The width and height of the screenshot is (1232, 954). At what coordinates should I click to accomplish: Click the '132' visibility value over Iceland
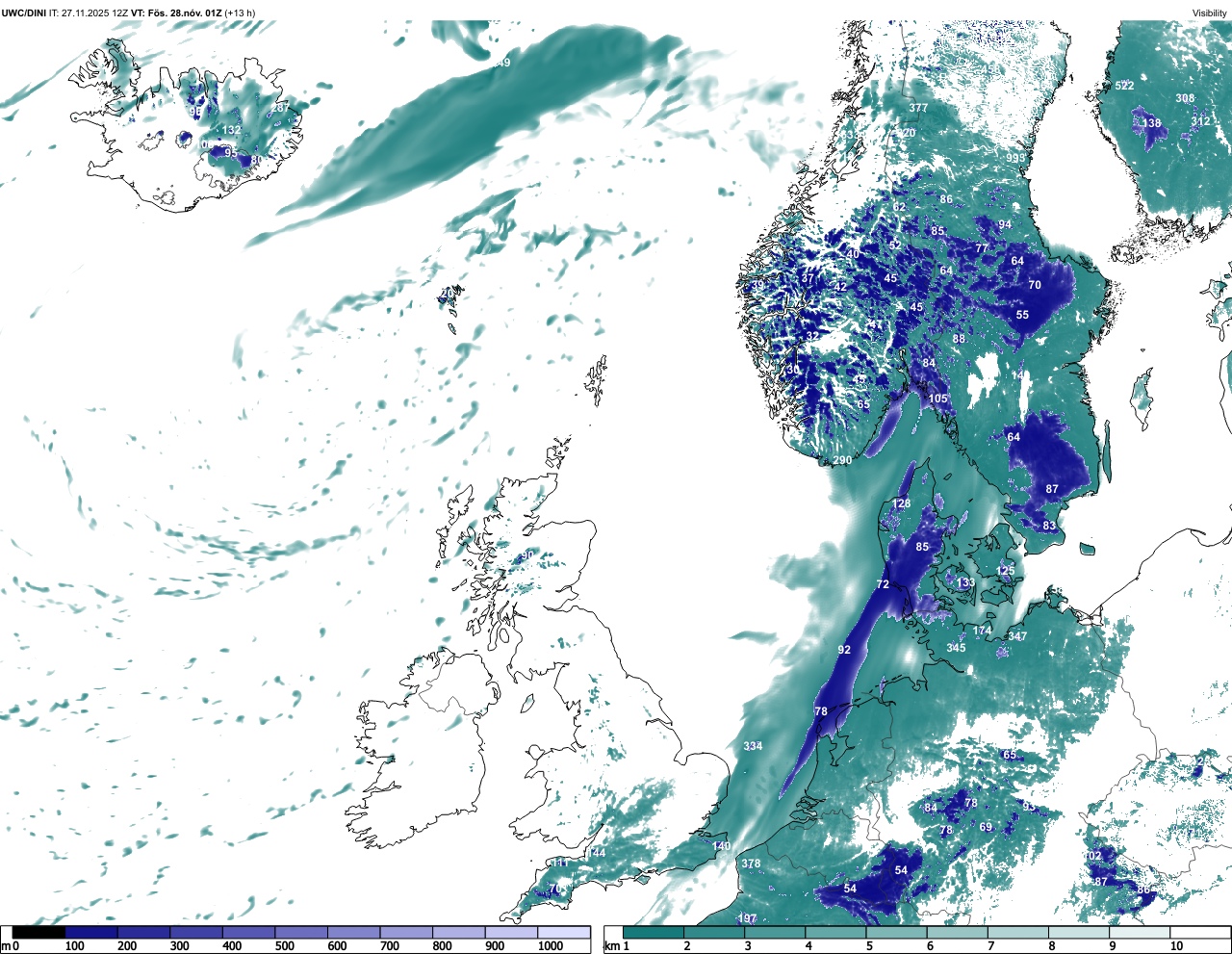click(x=232, y=130)
